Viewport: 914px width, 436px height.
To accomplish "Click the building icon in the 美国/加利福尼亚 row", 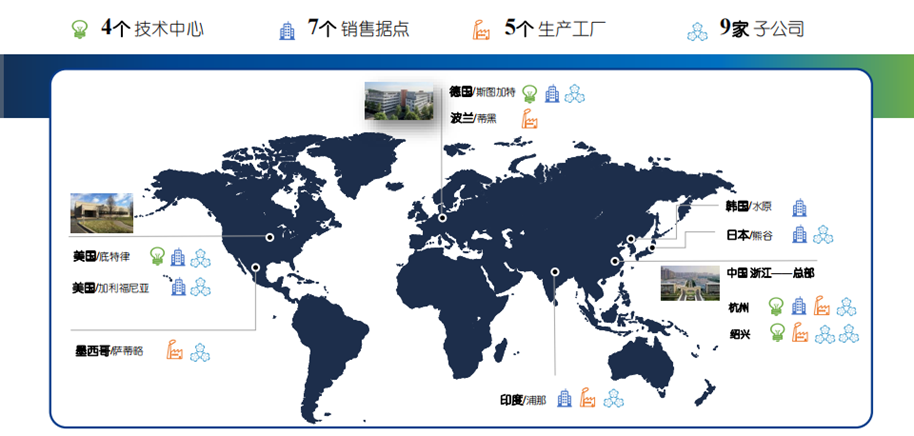I will coord(179,287).
